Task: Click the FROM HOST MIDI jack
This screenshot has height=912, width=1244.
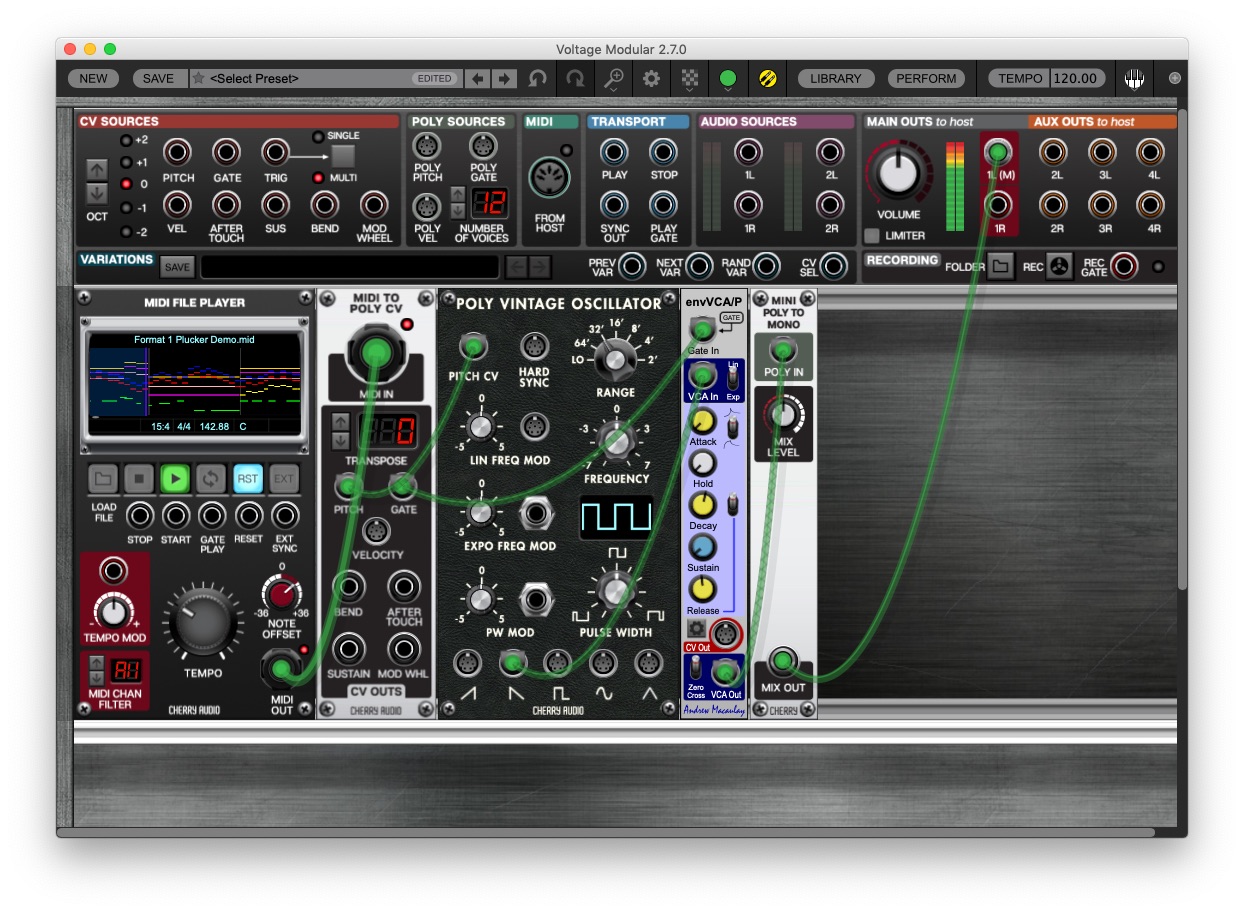Action: (549, 177)
